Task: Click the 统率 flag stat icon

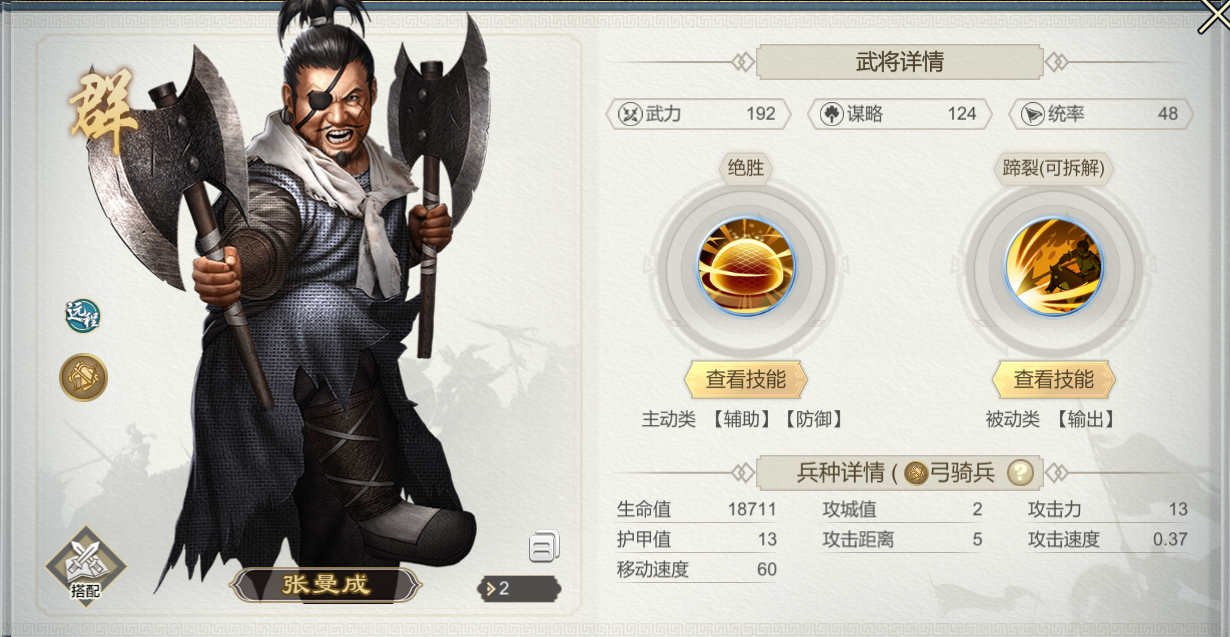Action: 1032,114
